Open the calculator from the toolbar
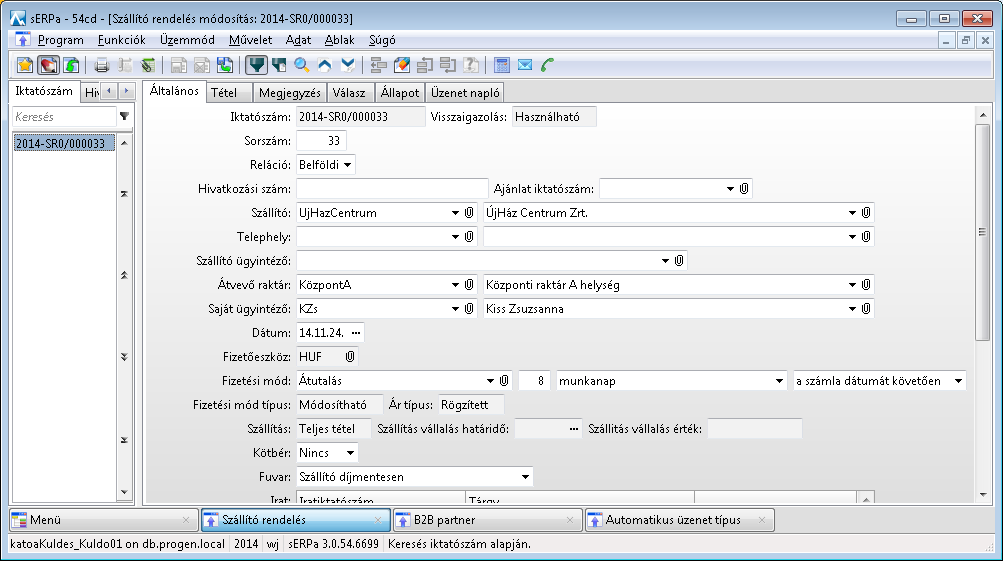 point(502,66)
